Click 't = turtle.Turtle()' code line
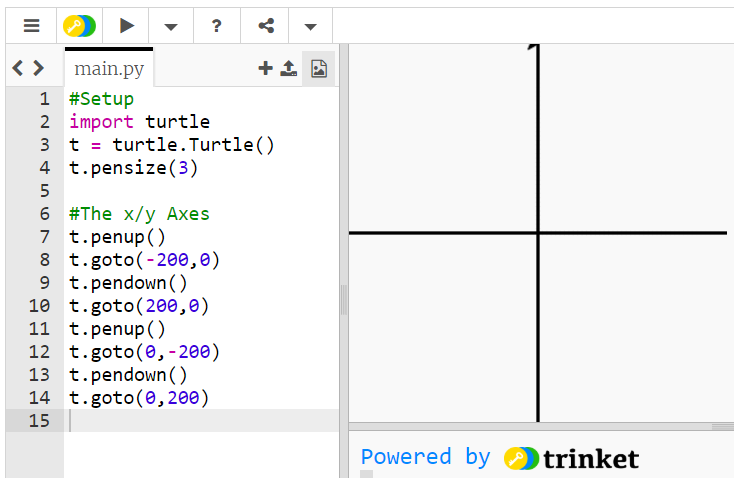Screen dimensions: 734x478 pyautogui.click(x=171, y=145)
